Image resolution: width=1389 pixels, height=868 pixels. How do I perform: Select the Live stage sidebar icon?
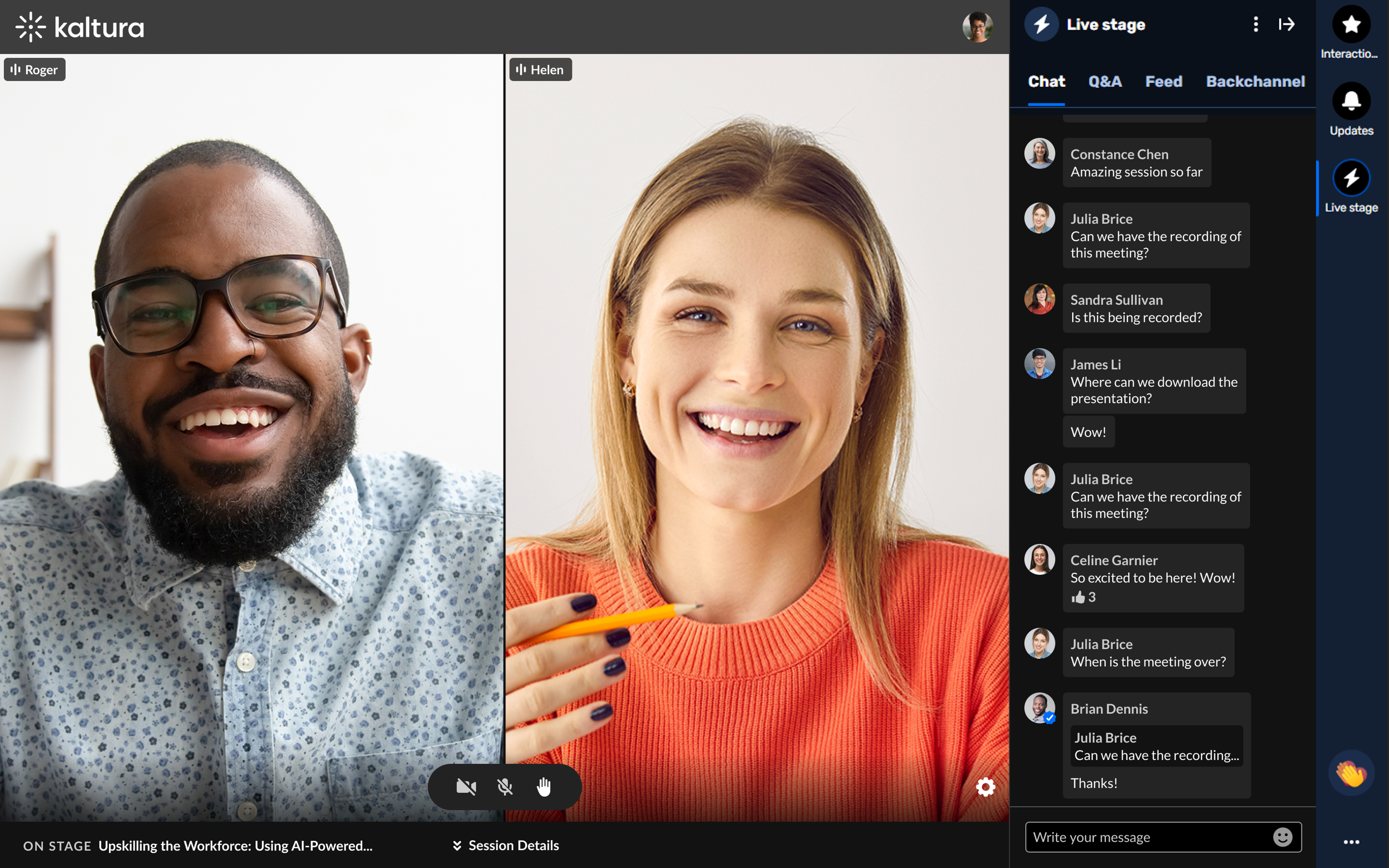click(x=1351, y=179)
